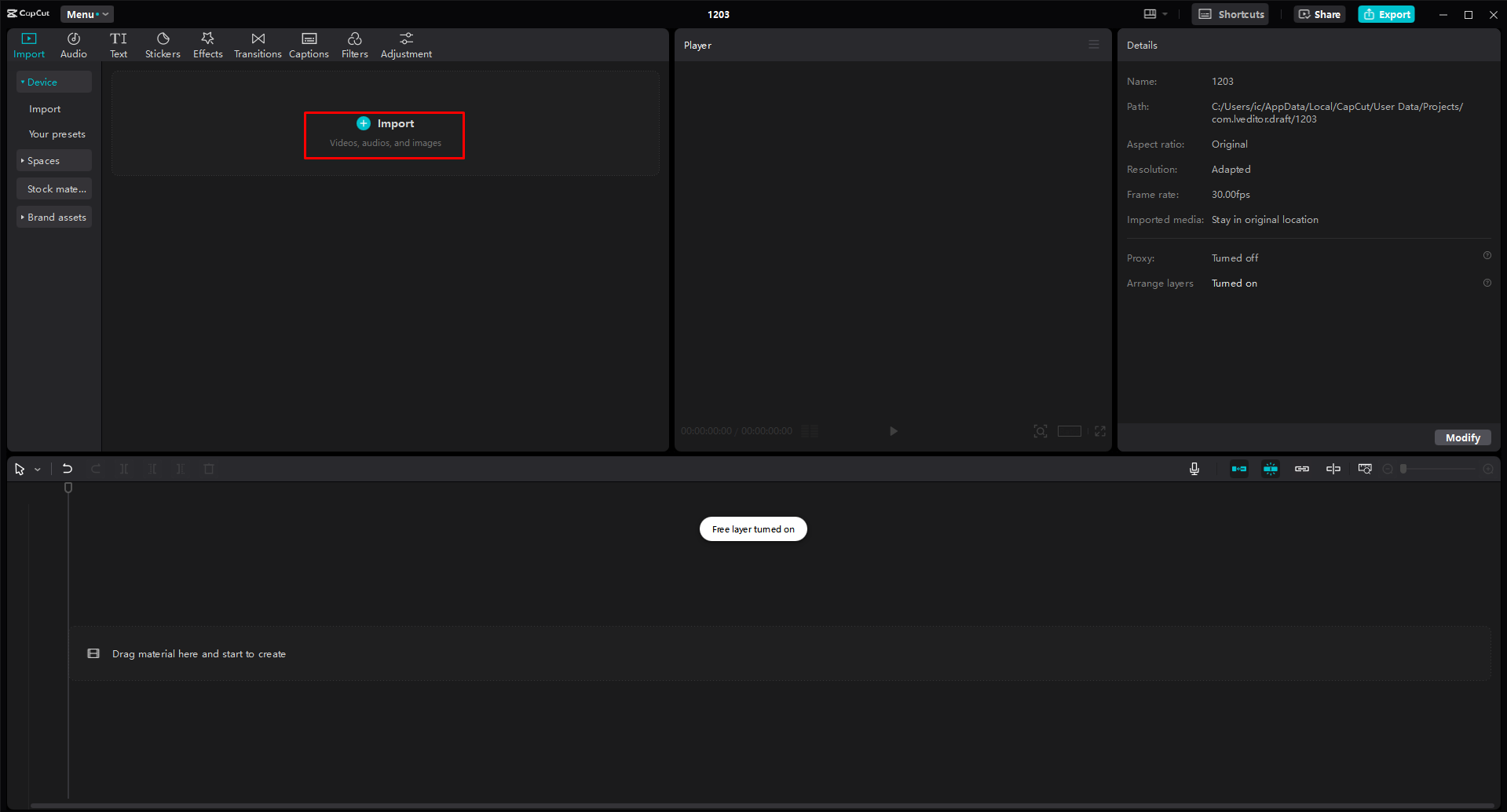Viewport: 1507px width, 812px height.
Task: Click the Split clip icon
Action: 124,469
